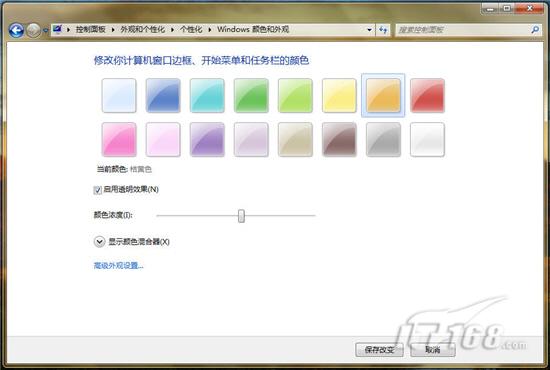Choose the lime green color swatch
The image size is (550, 370).
click(x=295, y=95)
